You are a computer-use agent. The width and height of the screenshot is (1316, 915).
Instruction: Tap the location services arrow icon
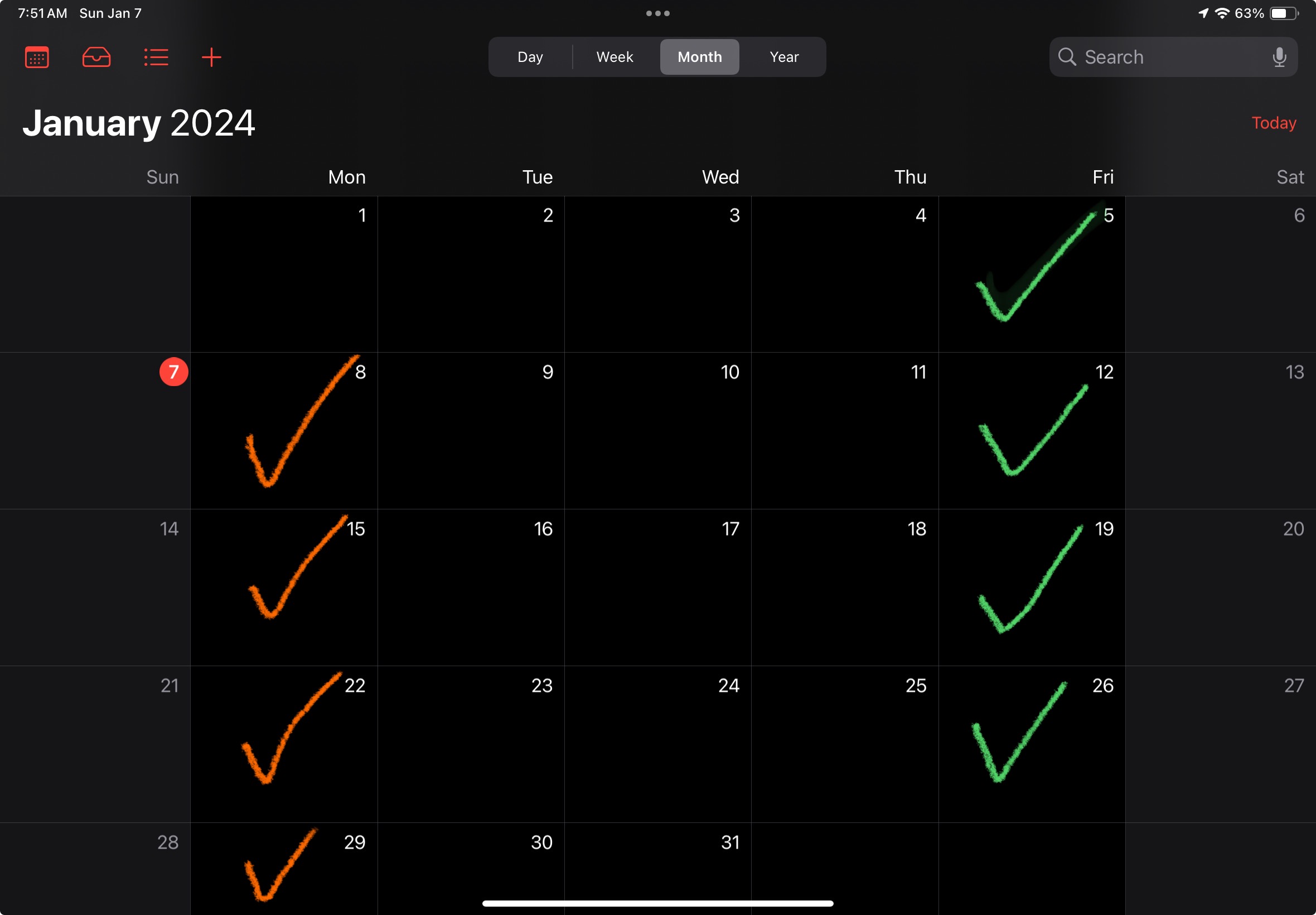(1203, 13)
